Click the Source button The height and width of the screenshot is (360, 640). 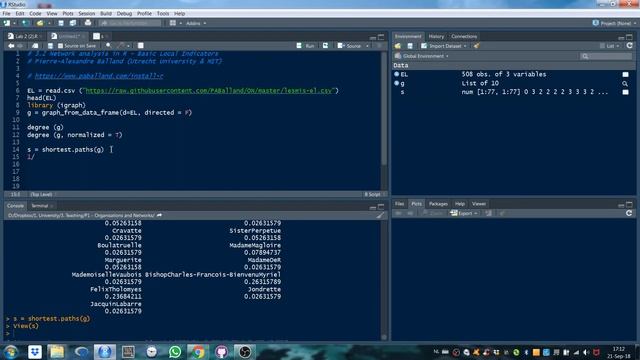350,46
